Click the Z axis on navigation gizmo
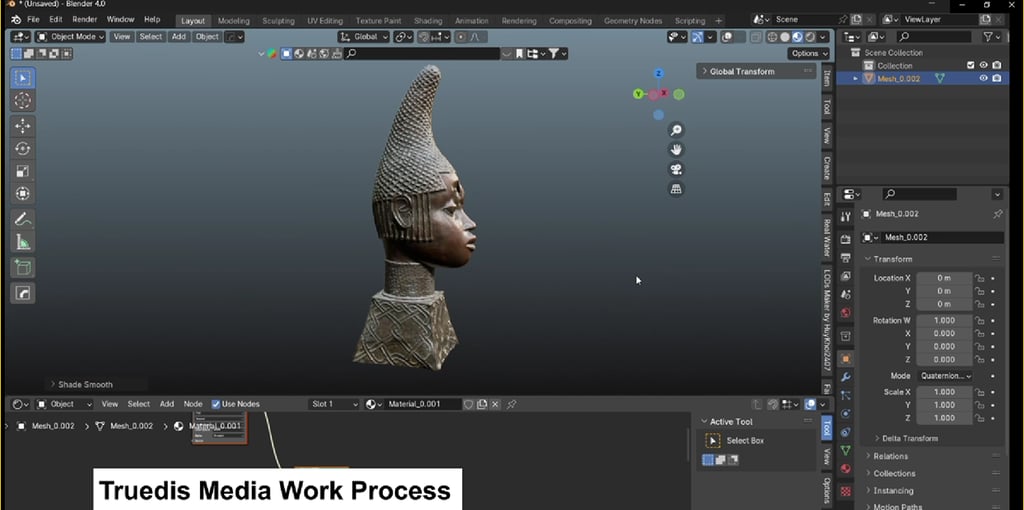 point(659,73)
